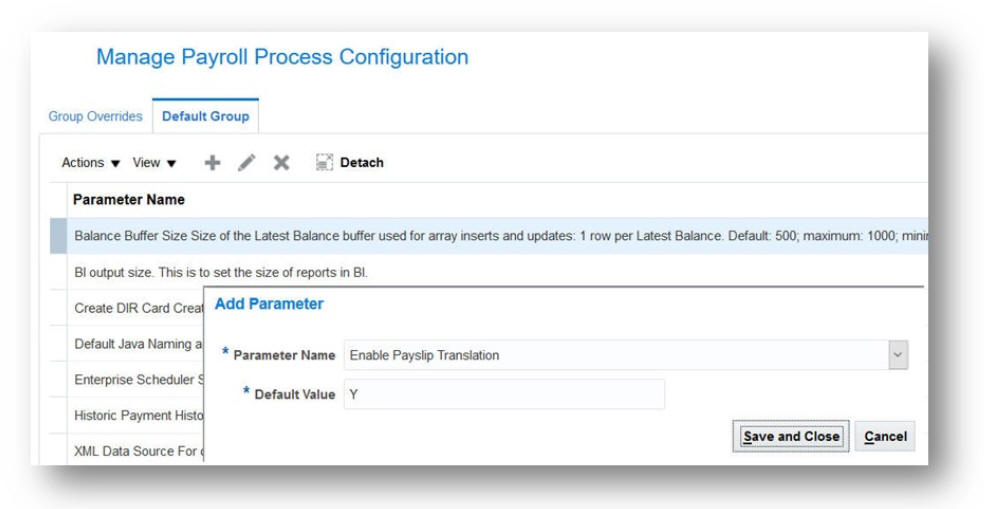Switch to the Group Overrides tab
Viewport: 984px width, 509px height.
coord(95,116)
